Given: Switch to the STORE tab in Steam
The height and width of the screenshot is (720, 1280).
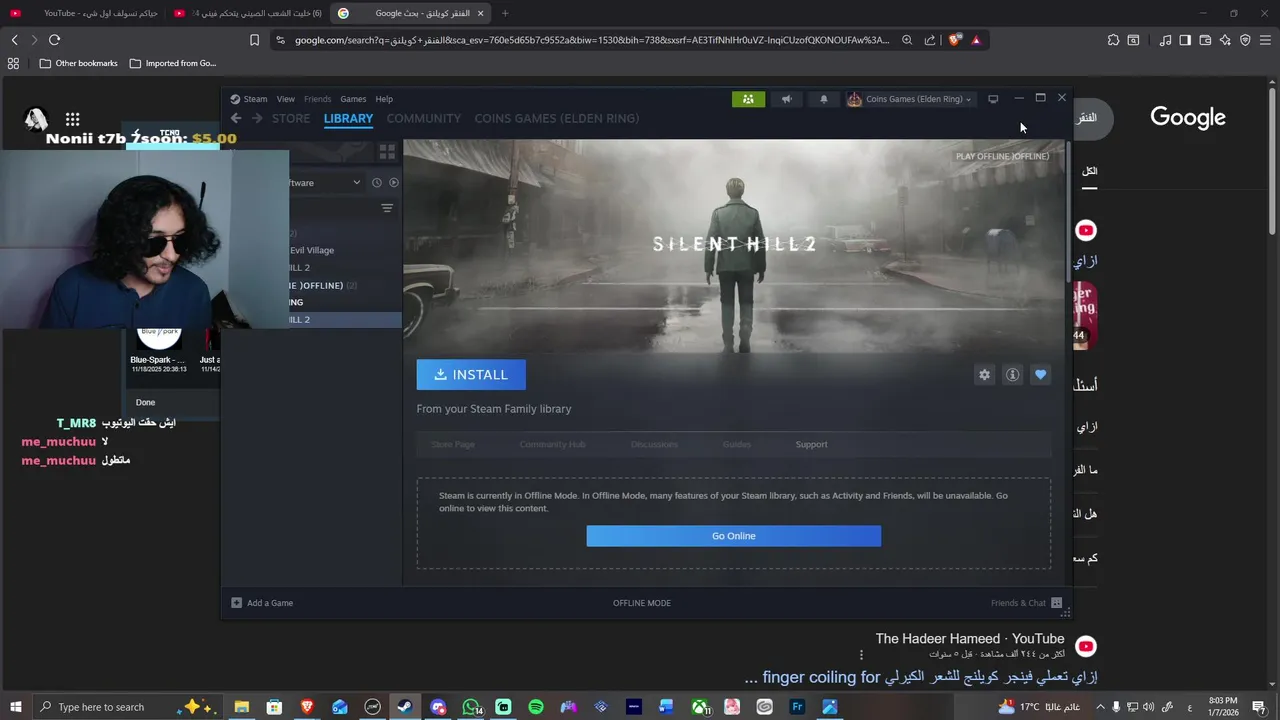Looking at the screenshot, I should [x=291, y=118].
